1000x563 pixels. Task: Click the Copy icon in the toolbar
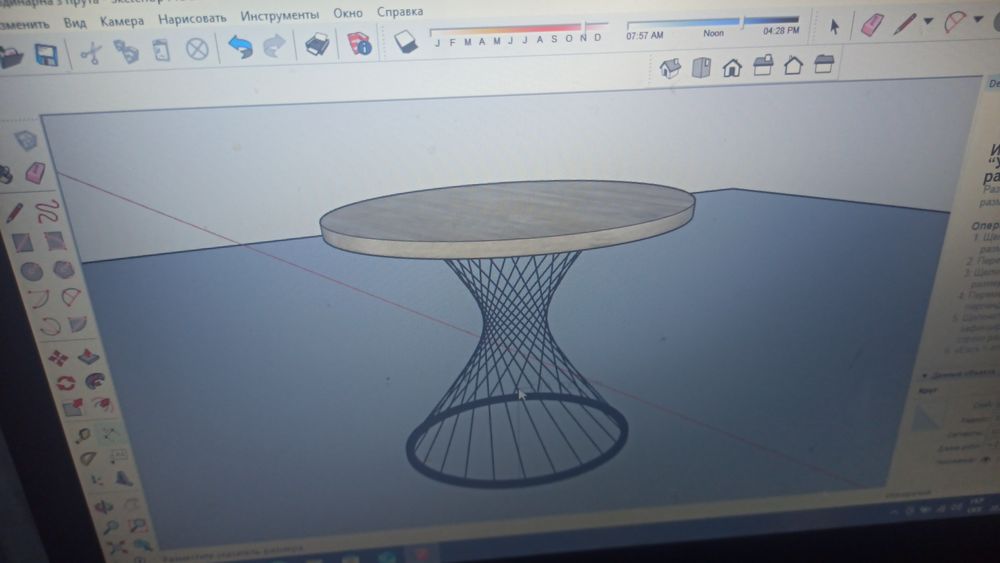click(x=126, y=52)
